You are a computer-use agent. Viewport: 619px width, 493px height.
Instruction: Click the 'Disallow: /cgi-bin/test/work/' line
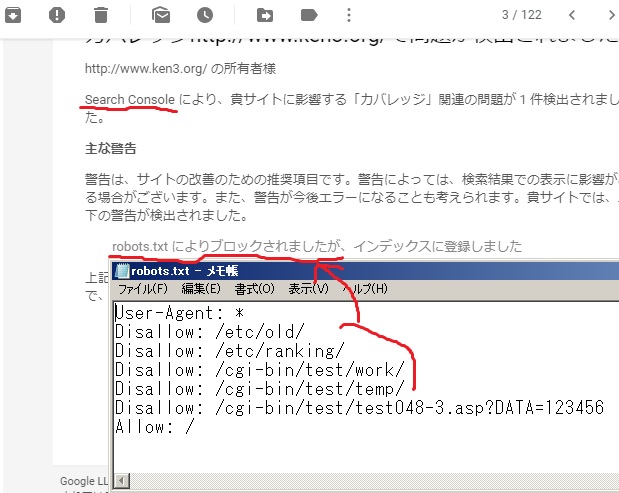click(260, 370)
